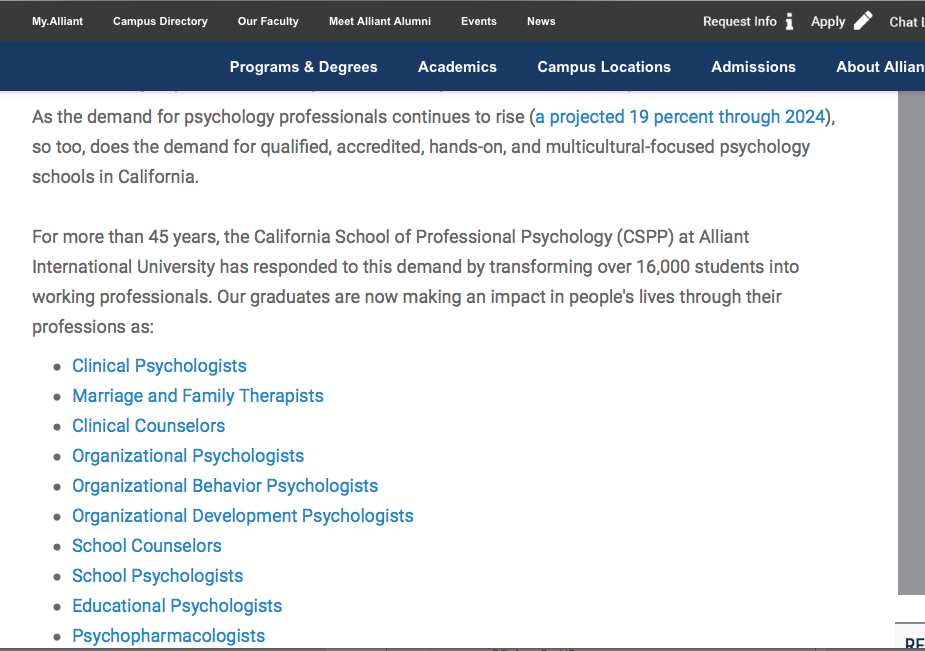Click the Psychopharmacologists link

point(168,636)
